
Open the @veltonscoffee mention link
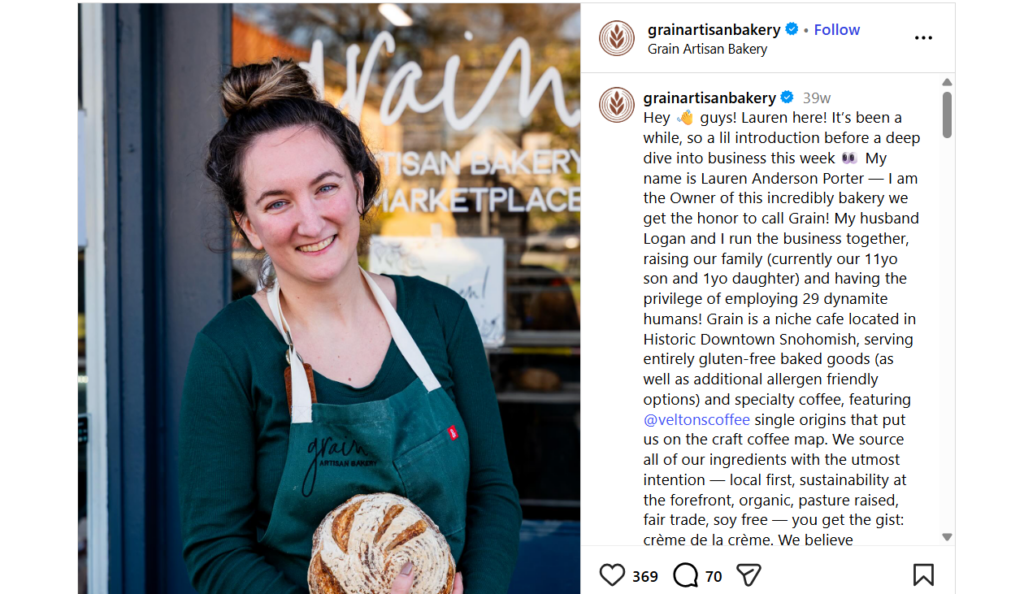pos(696,420)
